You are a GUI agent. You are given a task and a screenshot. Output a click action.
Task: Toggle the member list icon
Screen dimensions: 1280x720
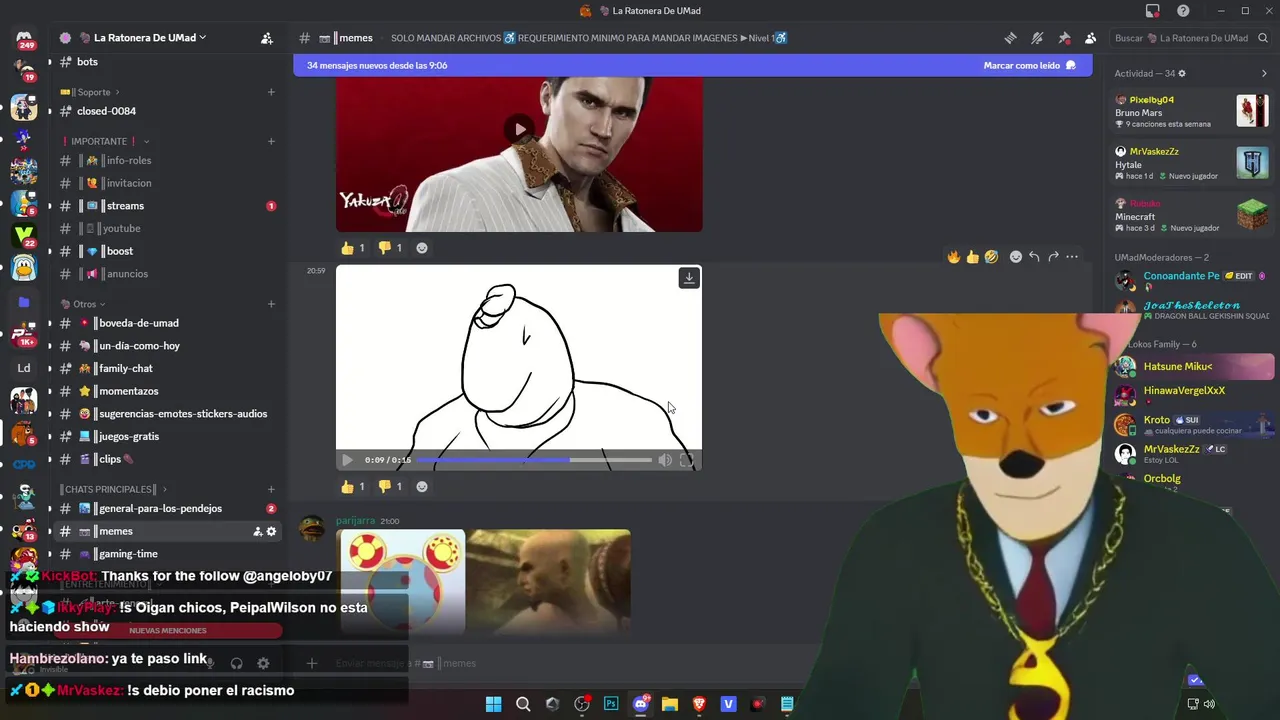pyautogui.click(x=1090, y=38)
